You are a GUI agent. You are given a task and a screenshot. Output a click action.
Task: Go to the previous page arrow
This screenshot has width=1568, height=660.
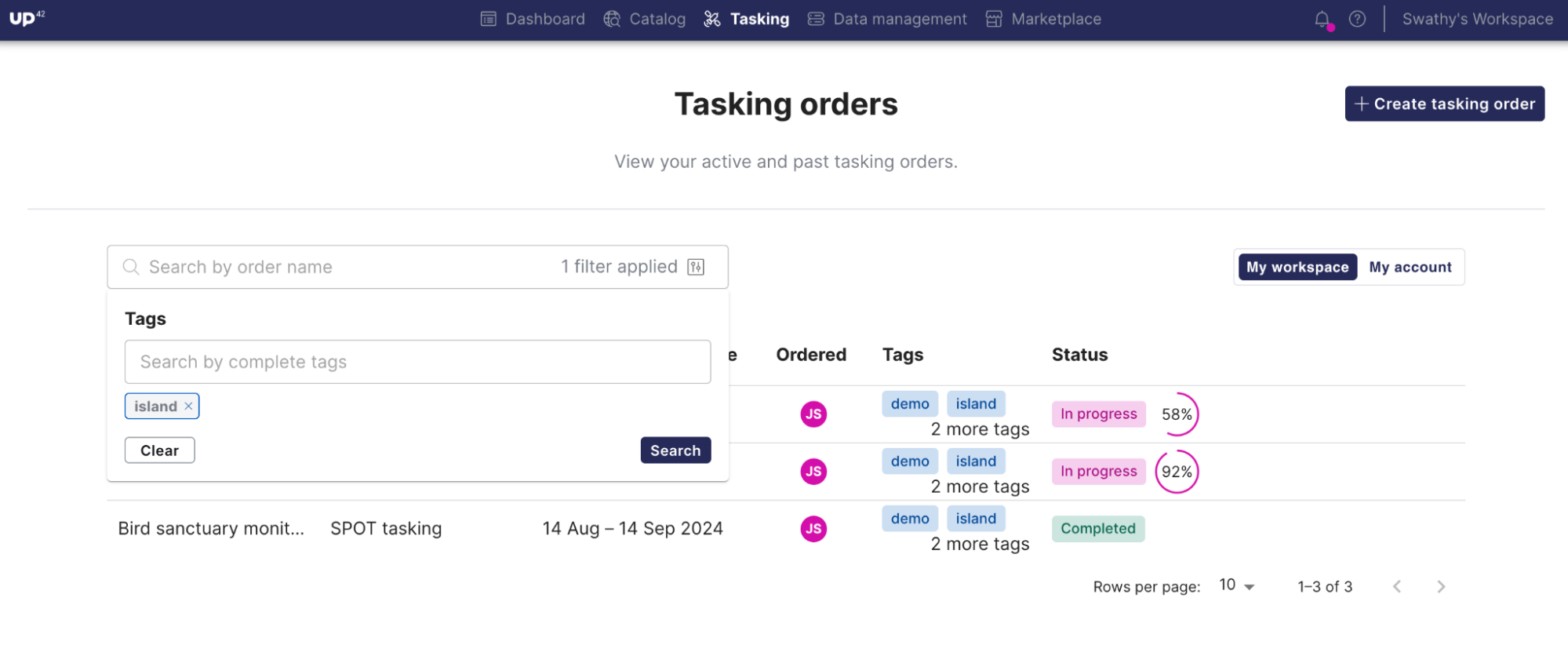tap(1396, 586)
